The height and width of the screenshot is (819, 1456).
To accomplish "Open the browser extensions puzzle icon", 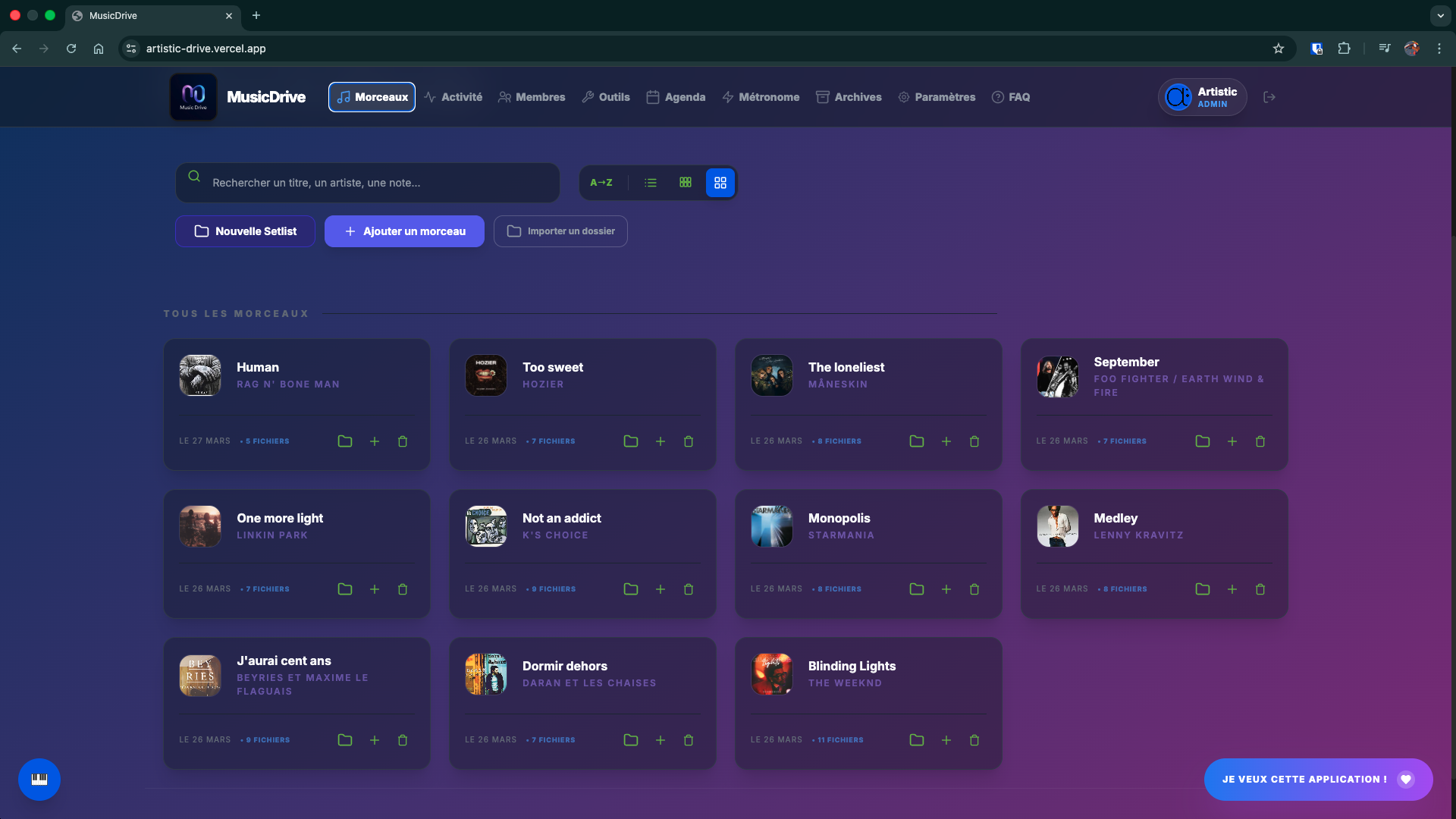I will (1344, 49).
